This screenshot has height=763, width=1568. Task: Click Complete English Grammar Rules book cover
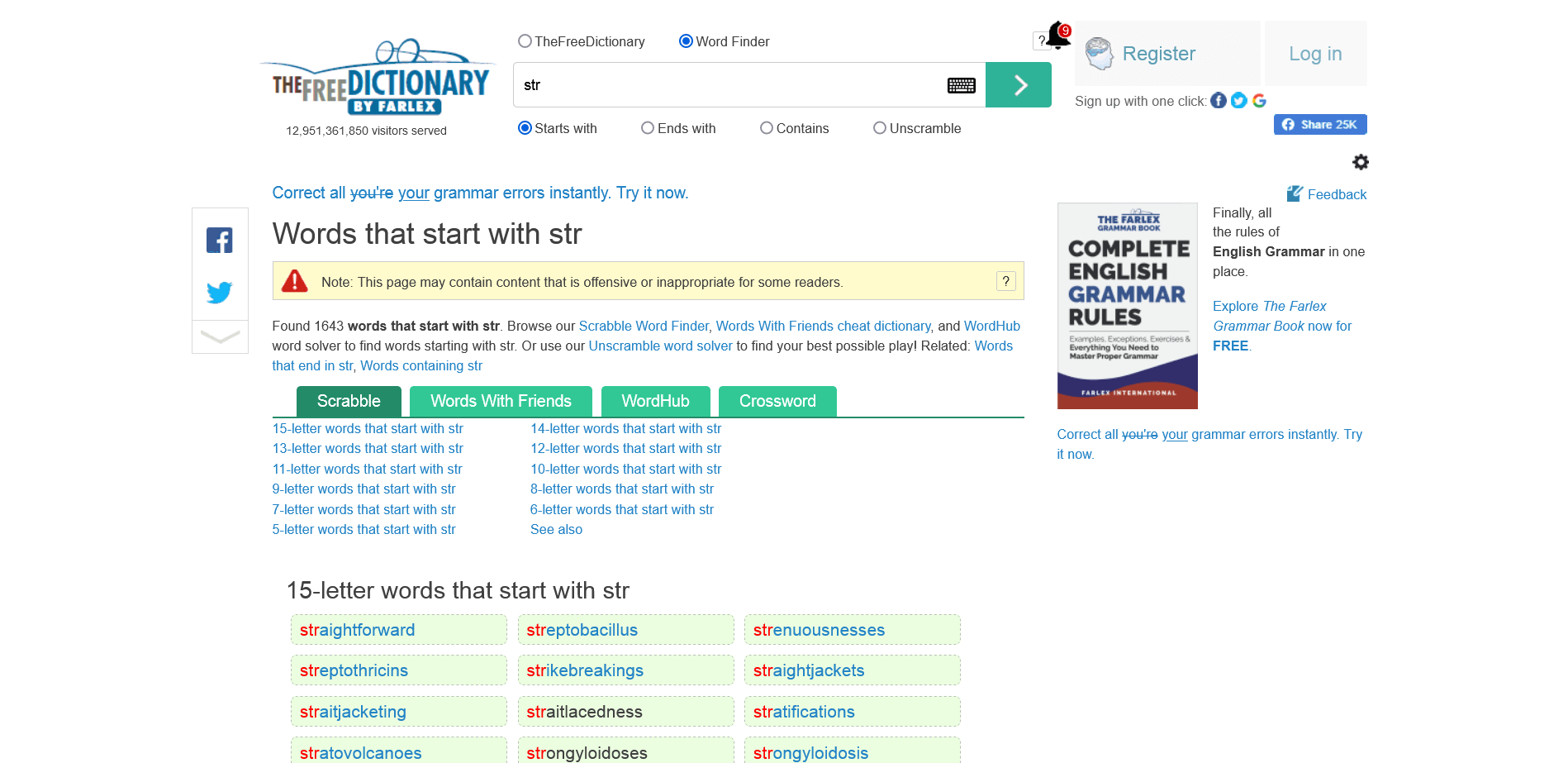pos(1128,306)
